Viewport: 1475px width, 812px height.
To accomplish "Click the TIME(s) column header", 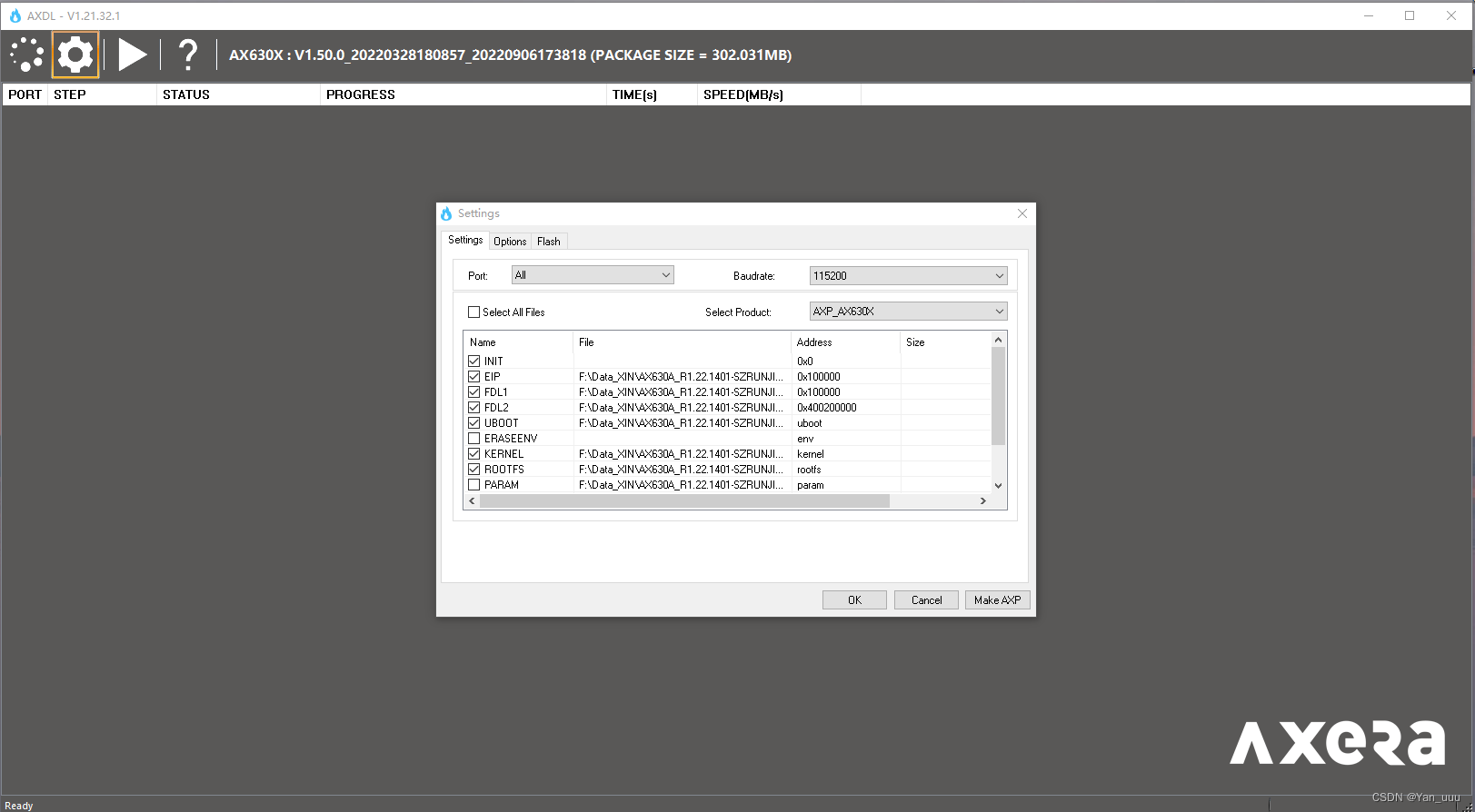I will click(652, 94).
